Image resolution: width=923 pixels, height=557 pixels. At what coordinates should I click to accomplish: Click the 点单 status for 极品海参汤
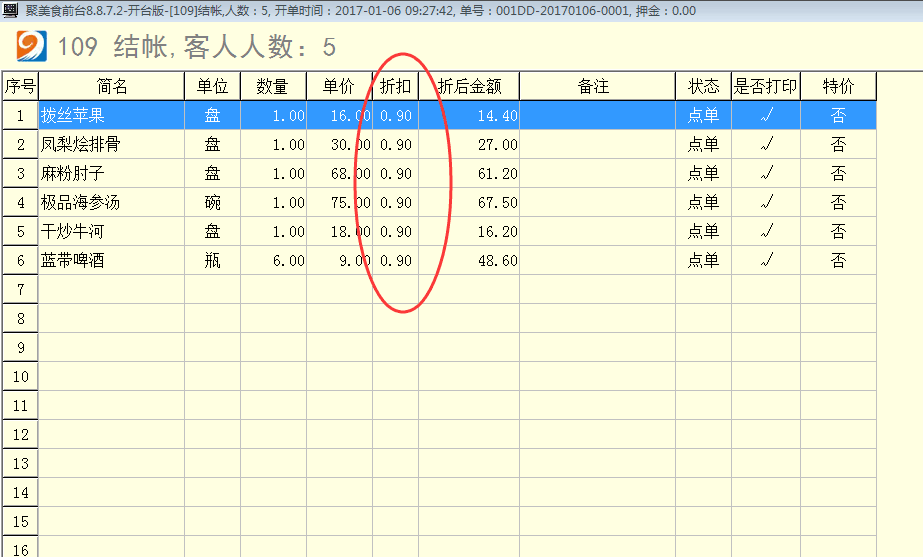pyautogui.click(x=703, y=202)
